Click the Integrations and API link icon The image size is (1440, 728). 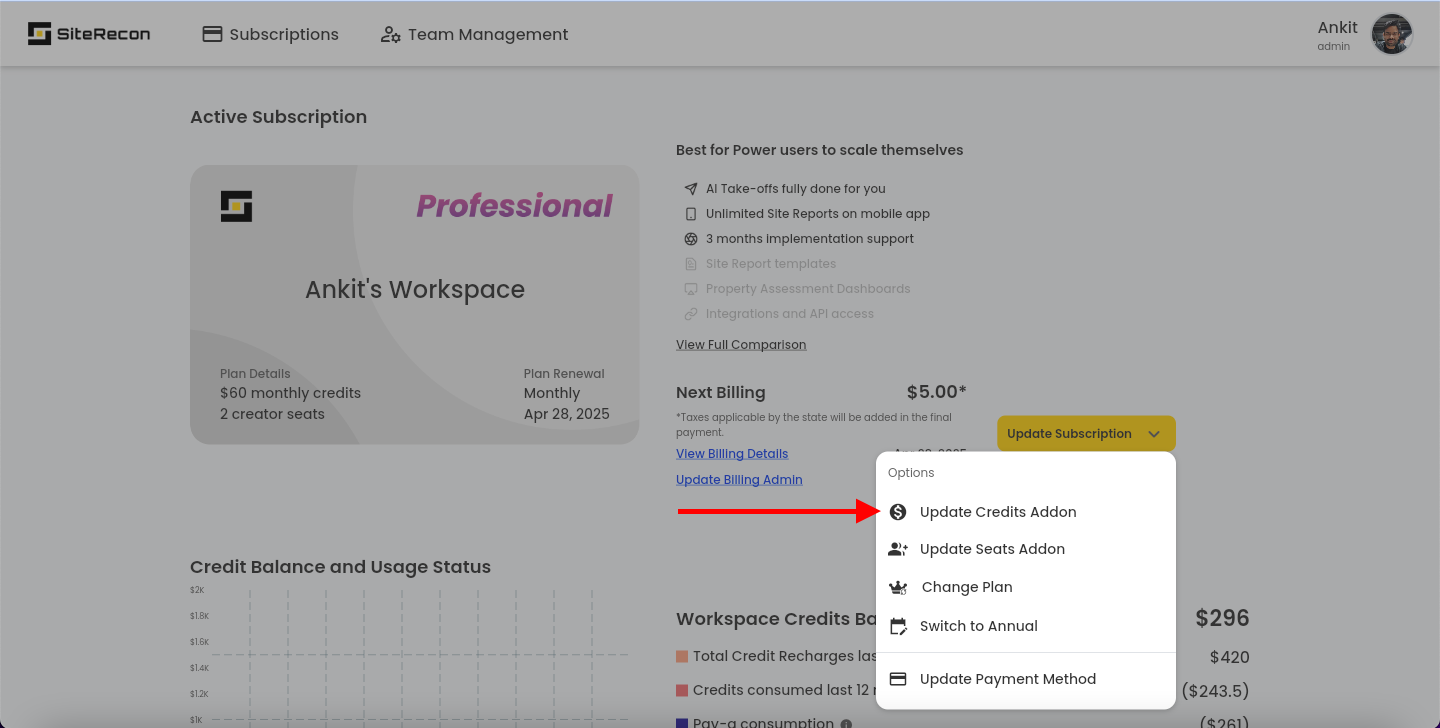point(690,314)
